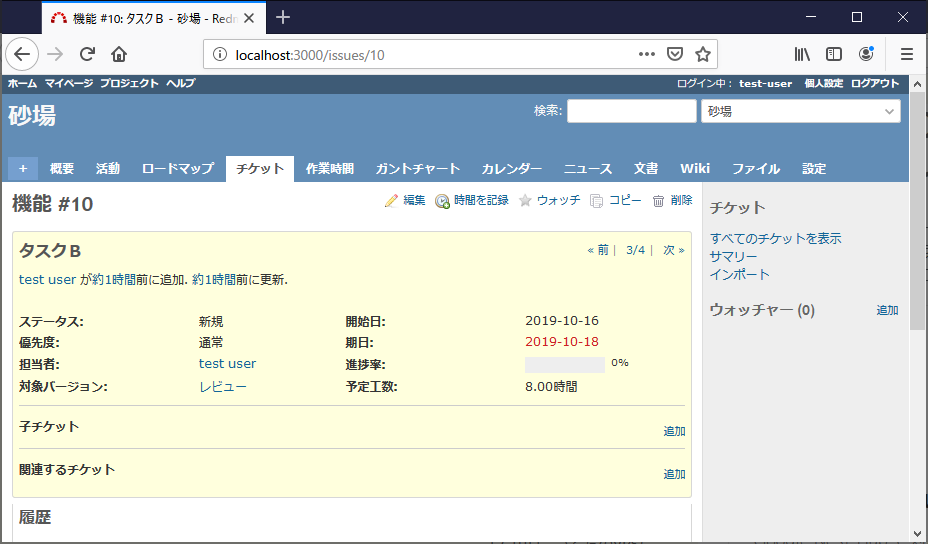The width and height of the screenshot is (928, 544).
Task: Open サマリー in sidebar
Action: (733, 257)
